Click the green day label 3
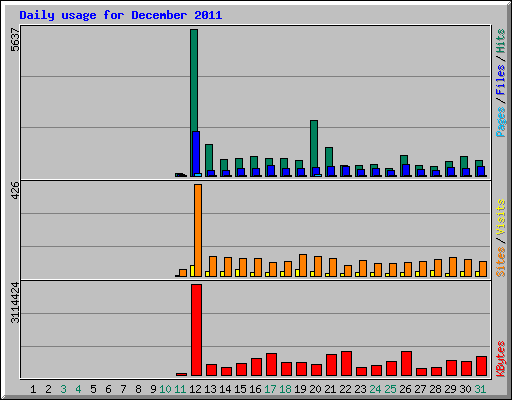The height and width of the screenshot is (400, 512). 63,389
